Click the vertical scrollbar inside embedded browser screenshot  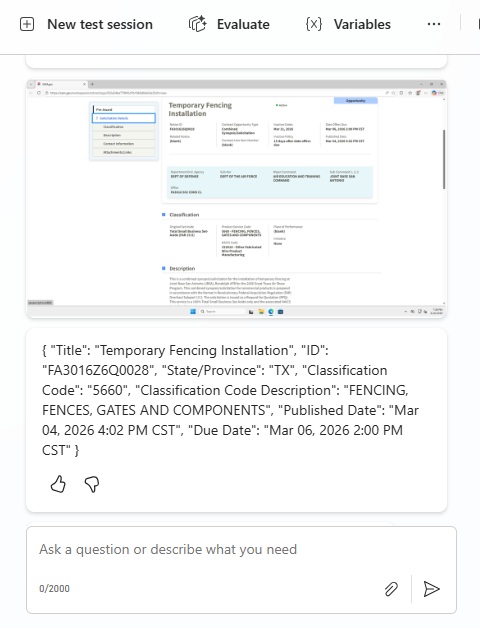(444, 159)
